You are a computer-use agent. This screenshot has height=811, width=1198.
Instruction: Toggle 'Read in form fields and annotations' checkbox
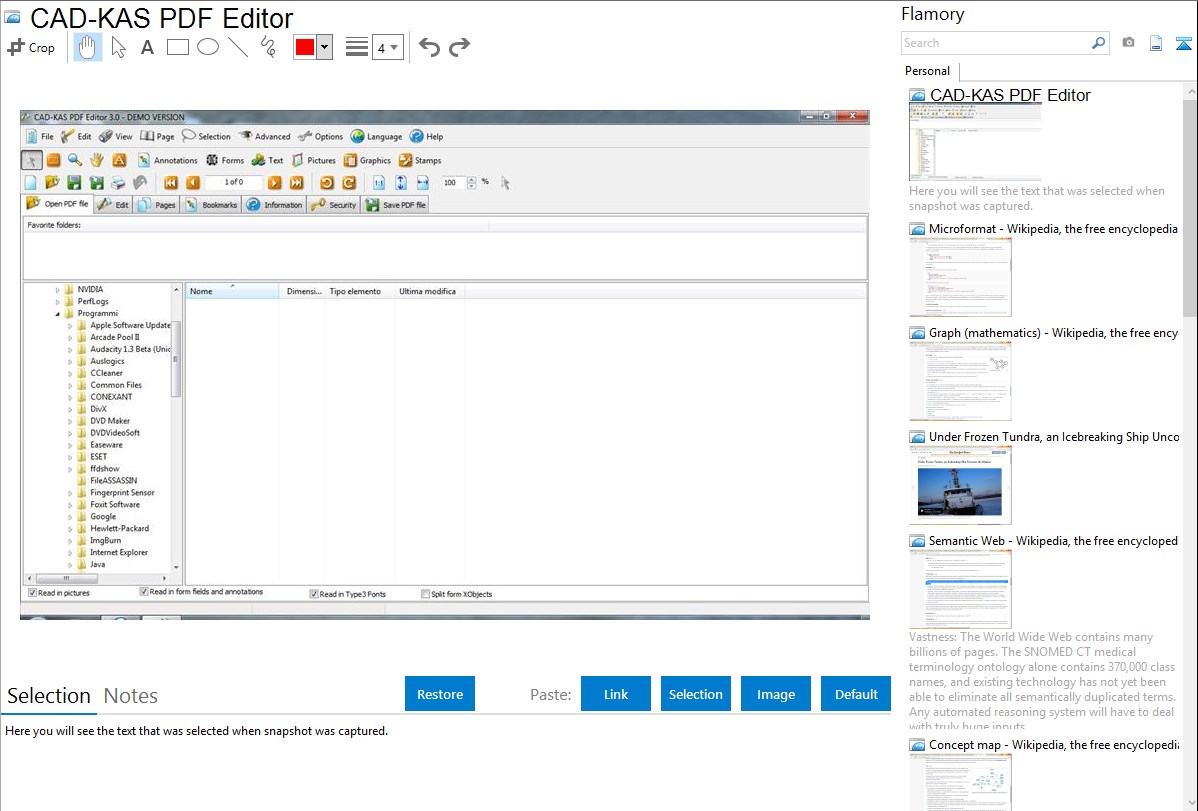[x=144, y=592]
